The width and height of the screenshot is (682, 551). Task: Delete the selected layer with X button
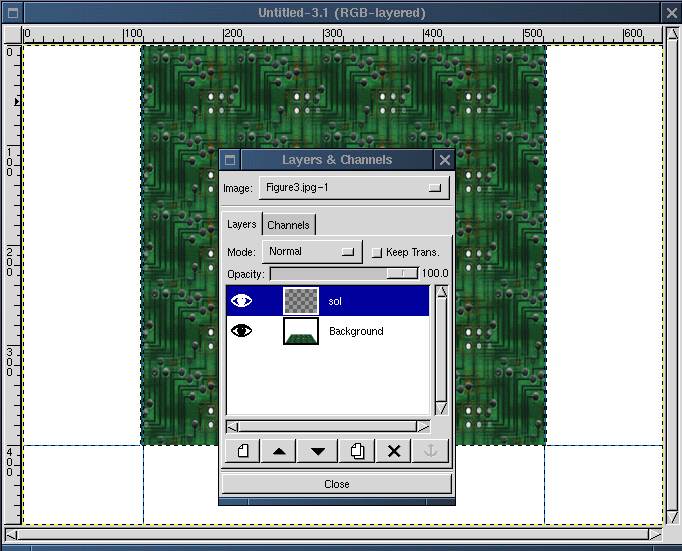click(394, 451)
